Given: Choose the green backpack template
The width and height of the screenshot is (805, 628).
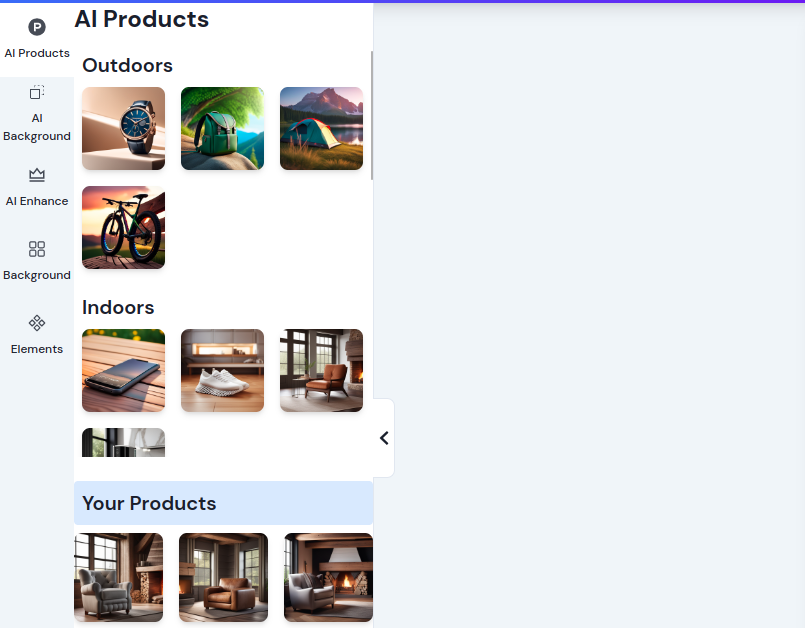Looking at the screenshot, I should pos(222,128).
